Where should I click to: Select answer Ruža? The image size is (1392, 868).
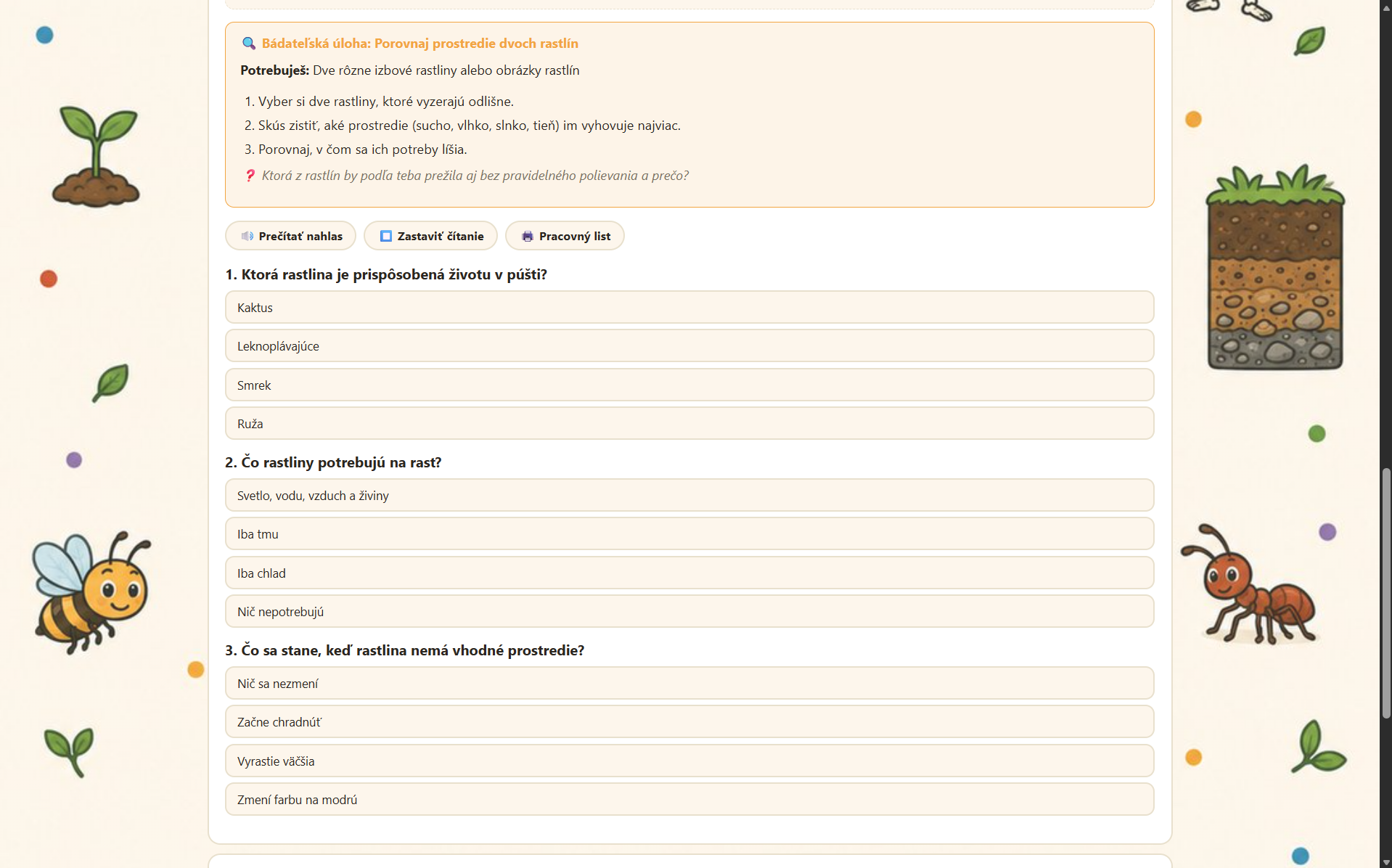pos(689,424)
